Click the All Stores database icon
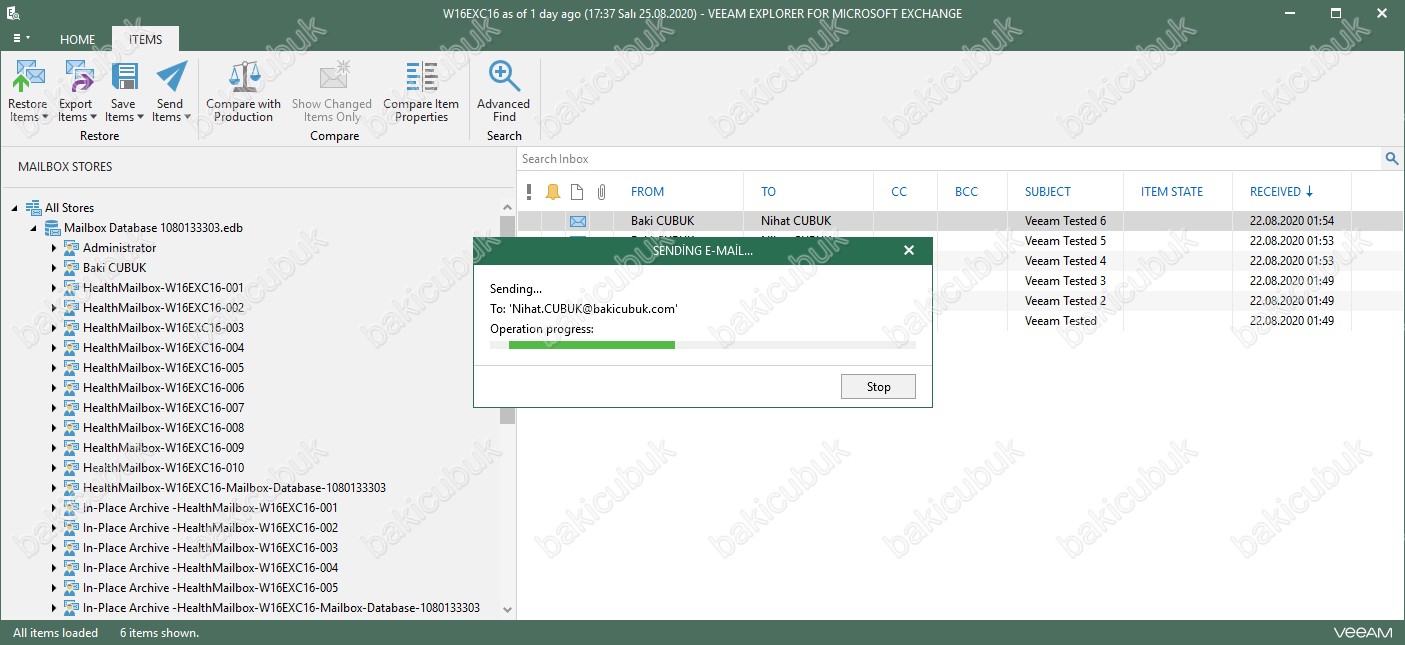Image resolution: width=1405 pixels, height=645 pixels. coord(34,208)
